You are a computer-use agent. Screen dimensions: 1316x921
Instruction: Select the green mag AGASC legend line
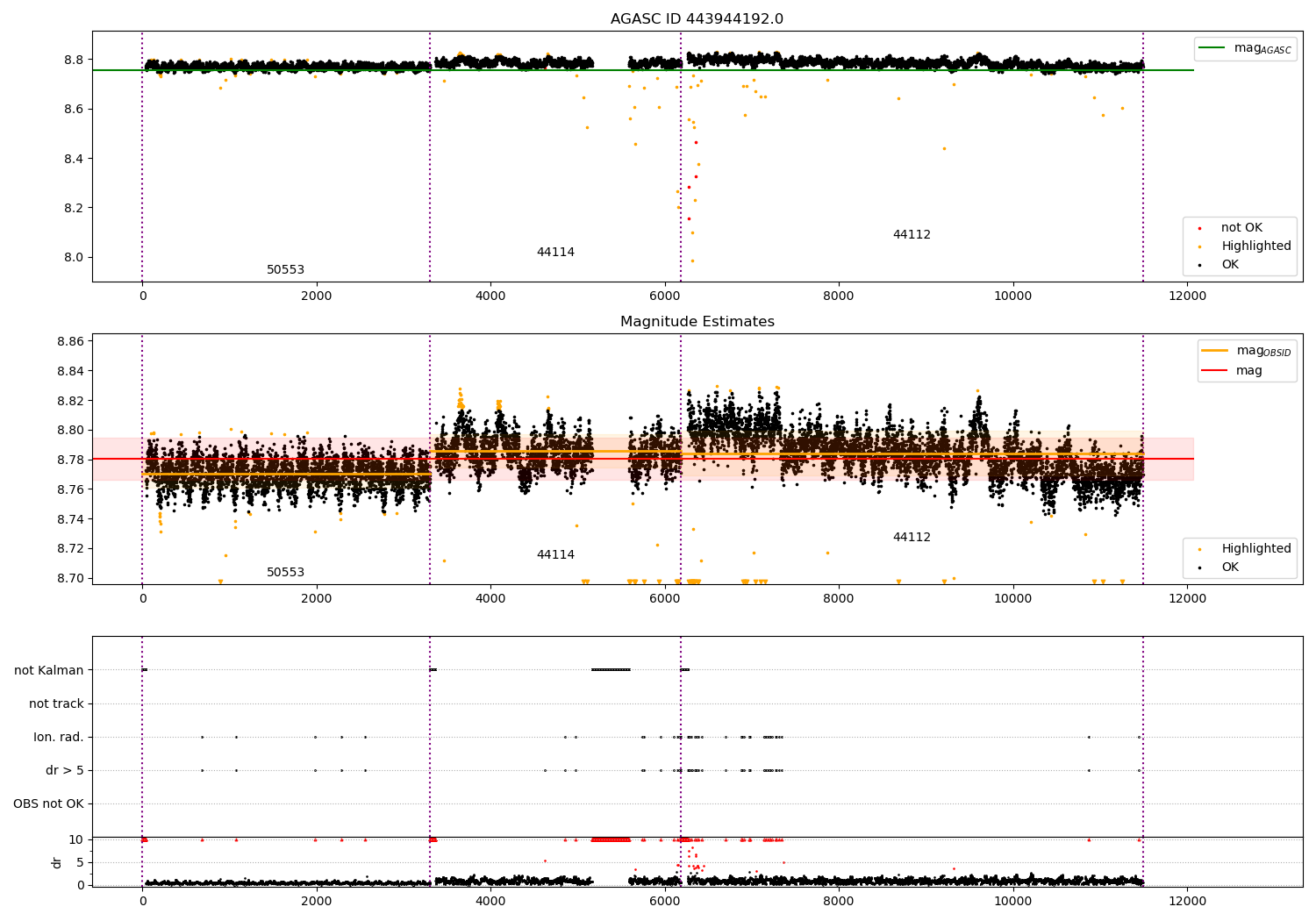point(1212,48)
